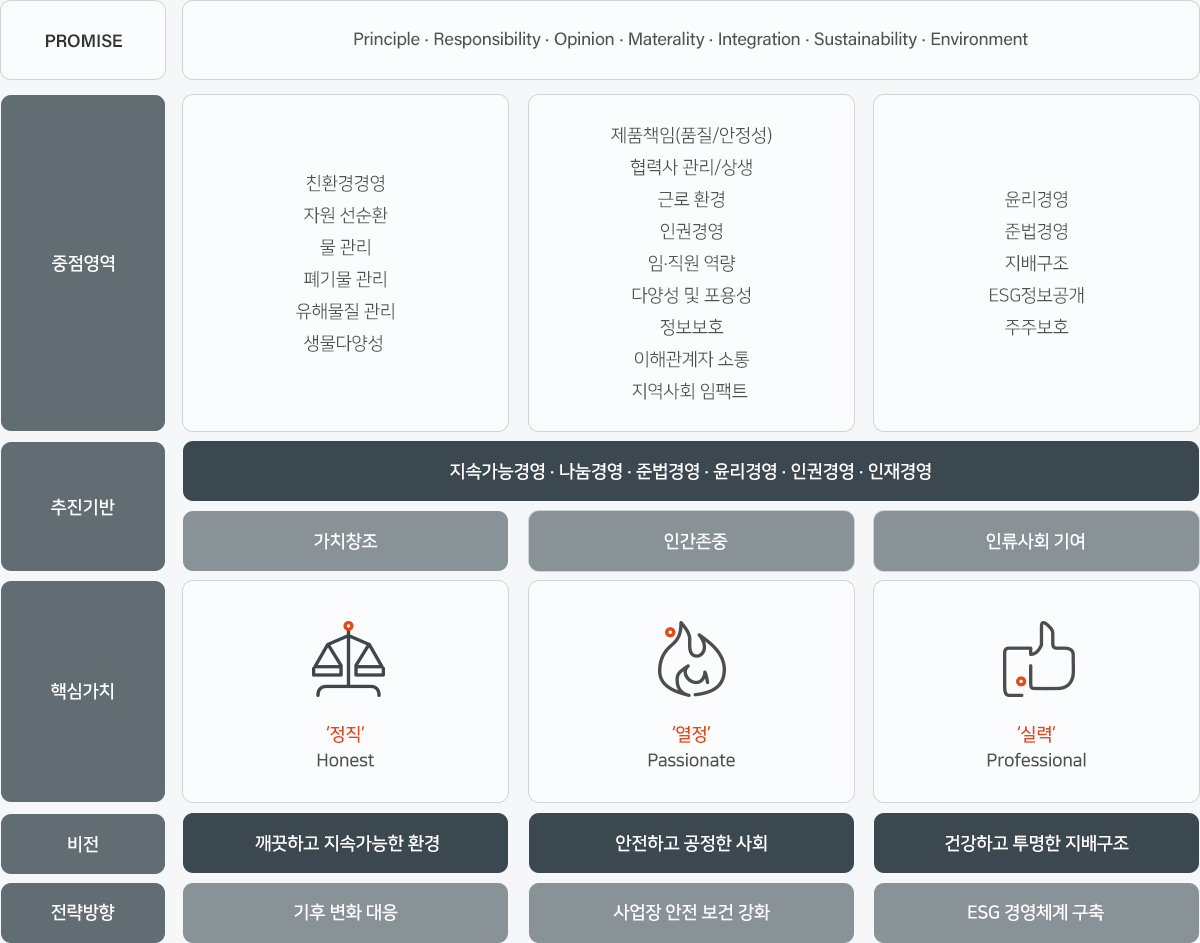Click '지배구조' text
The height and width of the screenshot is (943, 1200).
(x=1036, y=263)
